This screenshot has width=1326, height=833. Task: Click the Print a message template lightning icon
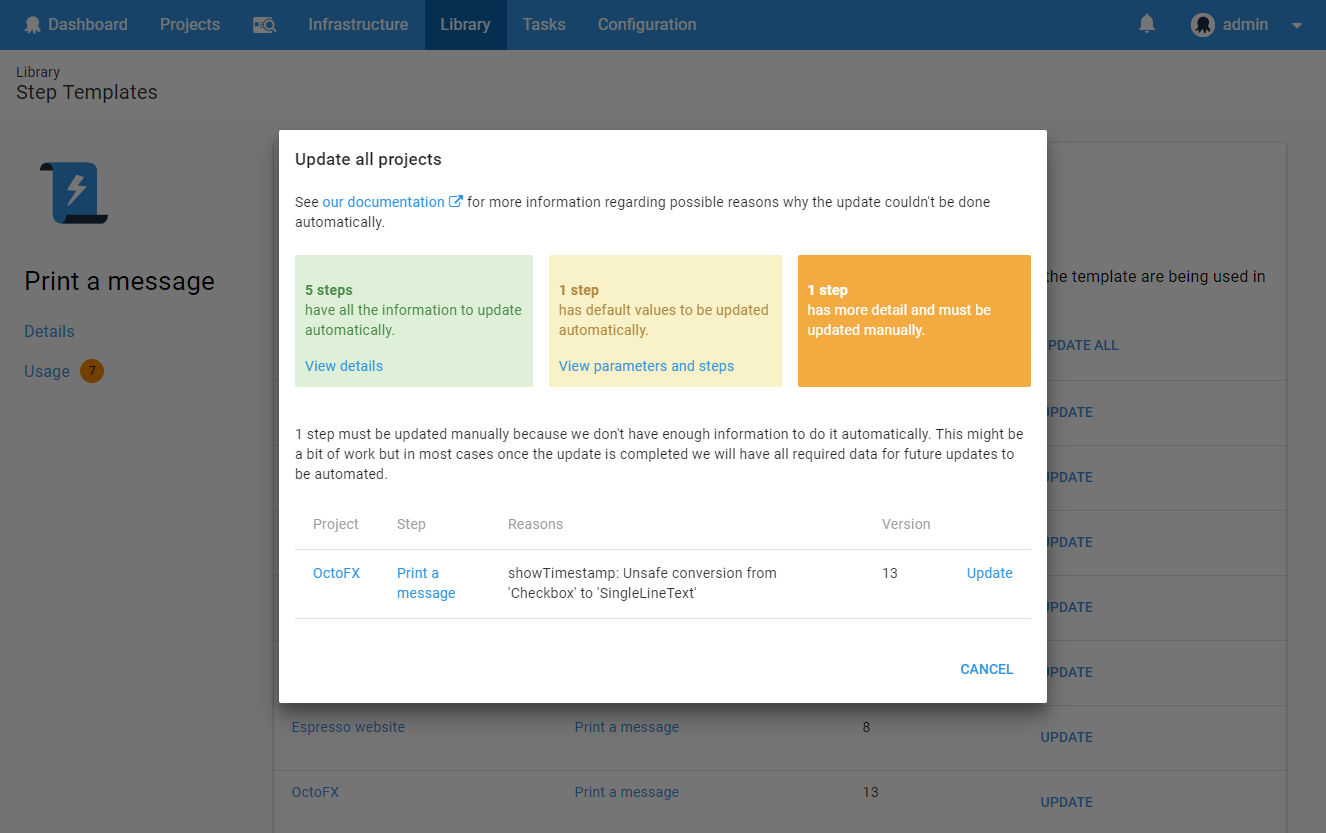click(73, 194)
